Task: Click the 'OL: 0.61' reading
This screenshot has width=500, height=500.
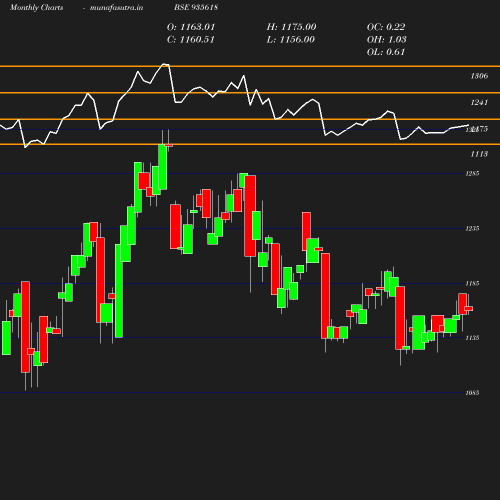Action: click(386, 52)
